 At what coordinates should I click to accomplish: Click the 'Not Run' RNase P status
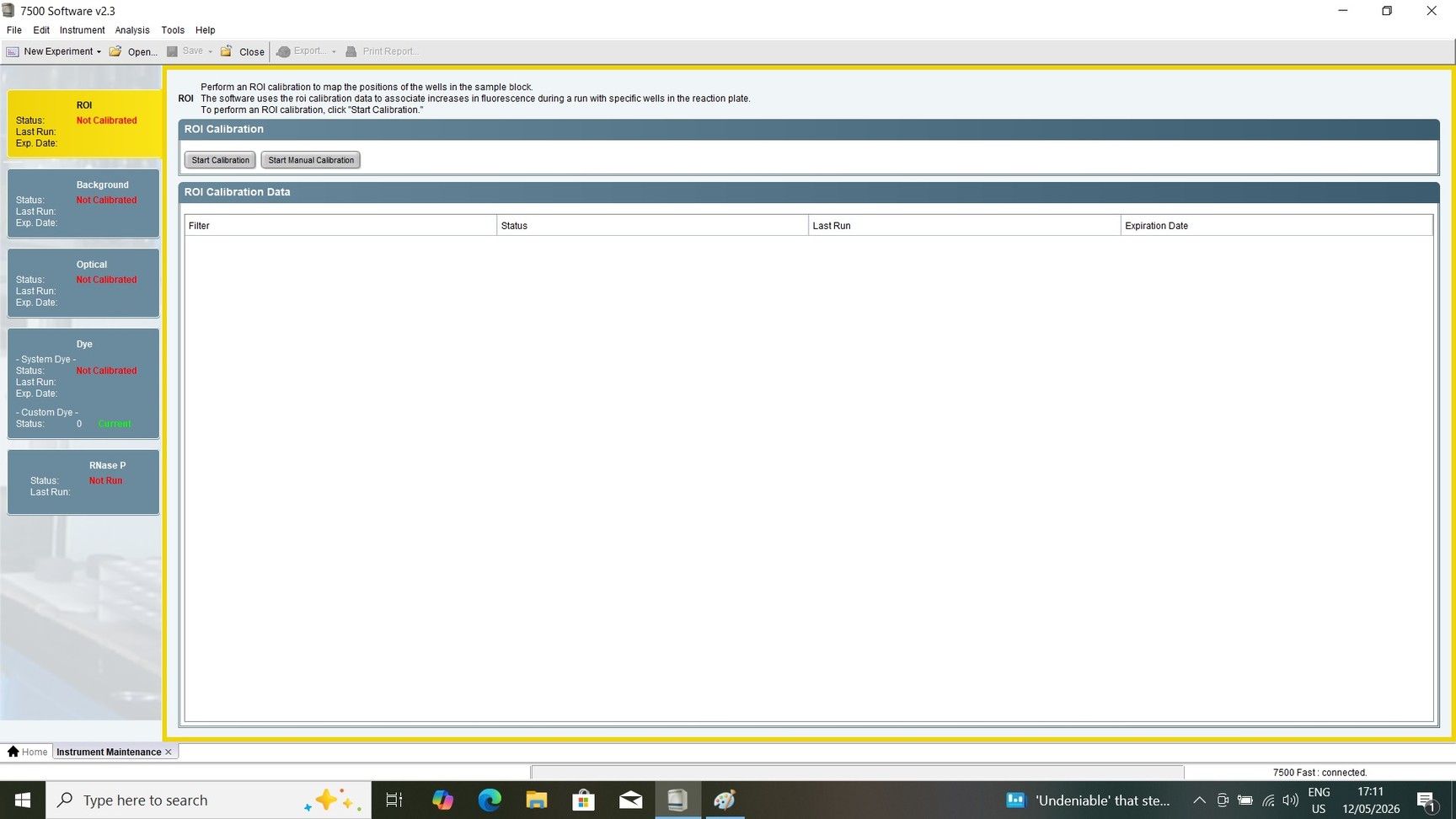105,480
